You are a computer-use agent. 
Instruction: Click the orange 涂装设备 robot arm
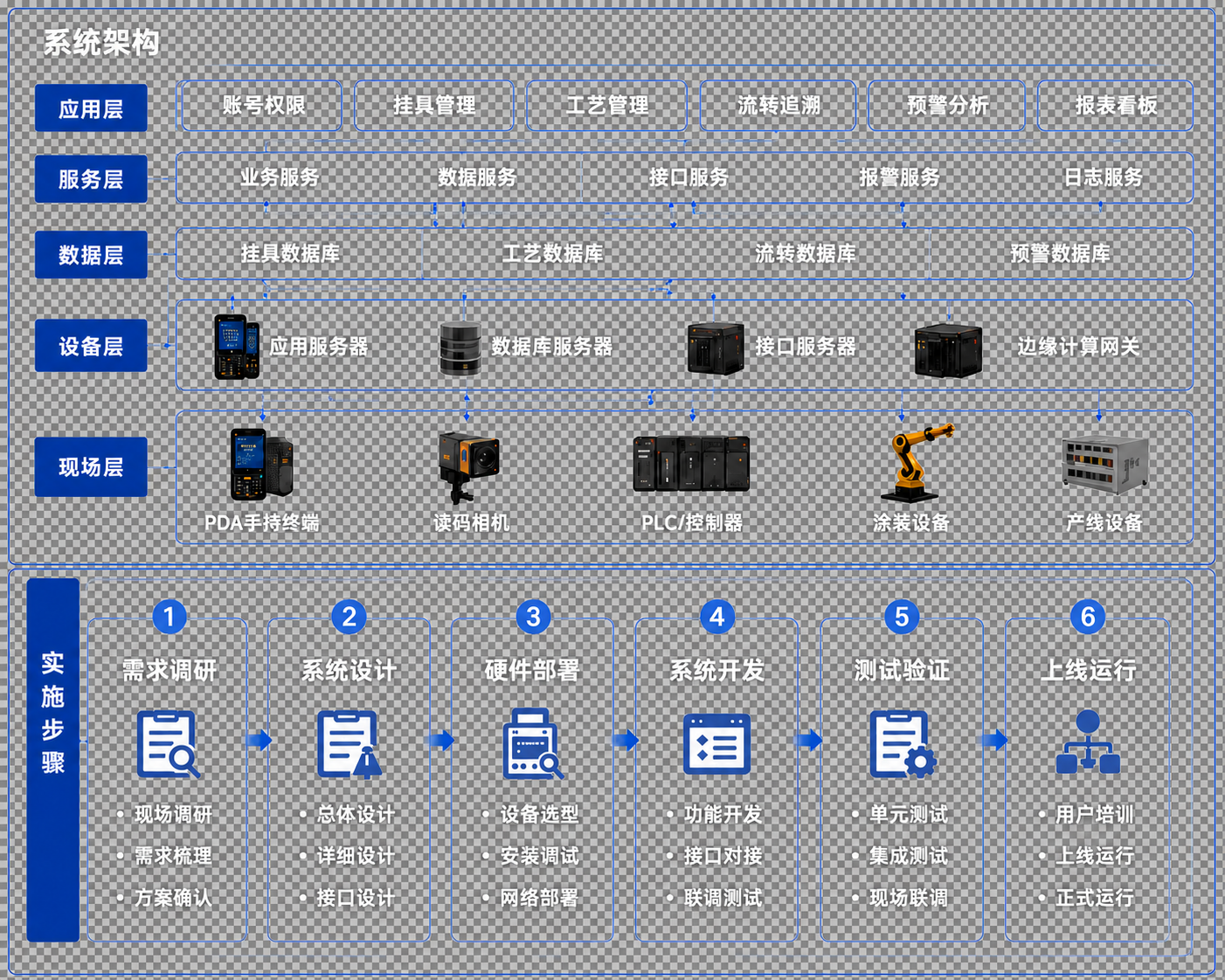pos(919,463)
